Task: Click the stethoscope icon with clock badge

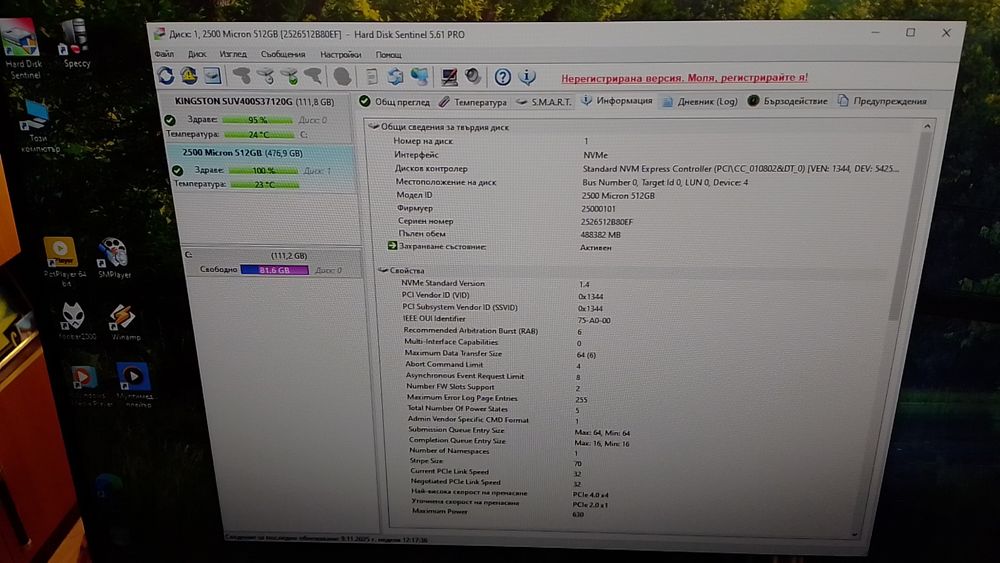Action: (266, 77)
